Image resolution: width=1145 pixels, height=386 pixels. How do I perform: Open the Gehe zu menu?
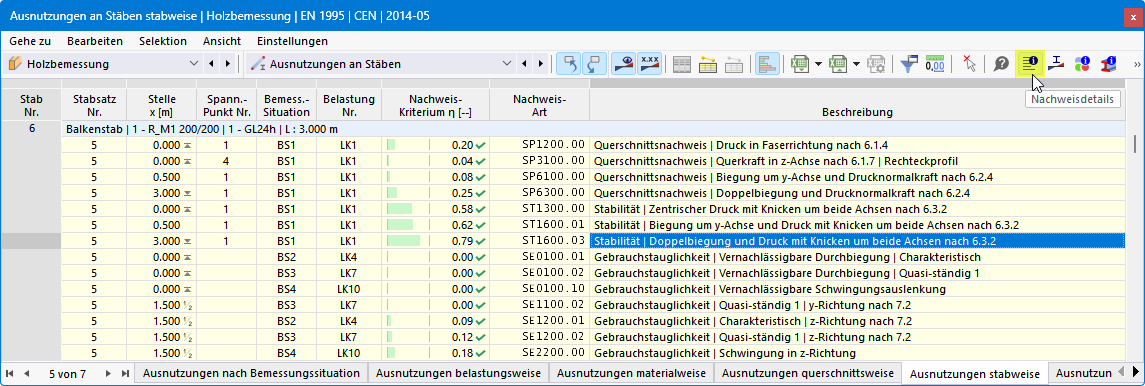click(29, 41)
